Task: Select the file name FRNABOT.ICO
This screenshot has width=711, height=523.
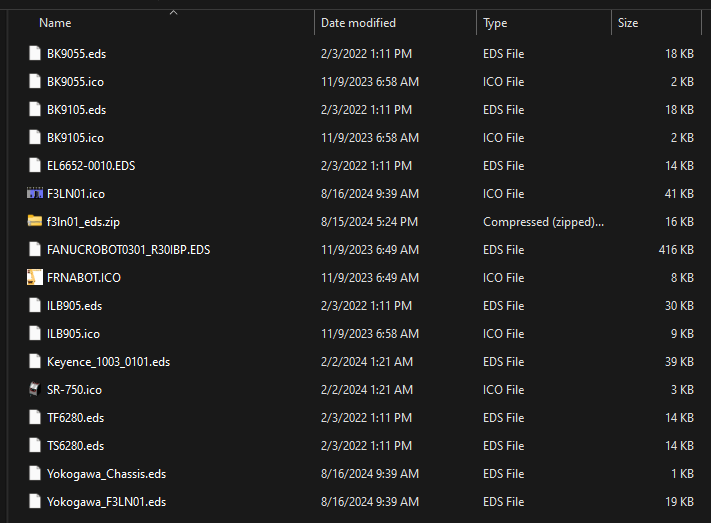Action: tap(84, 278)
